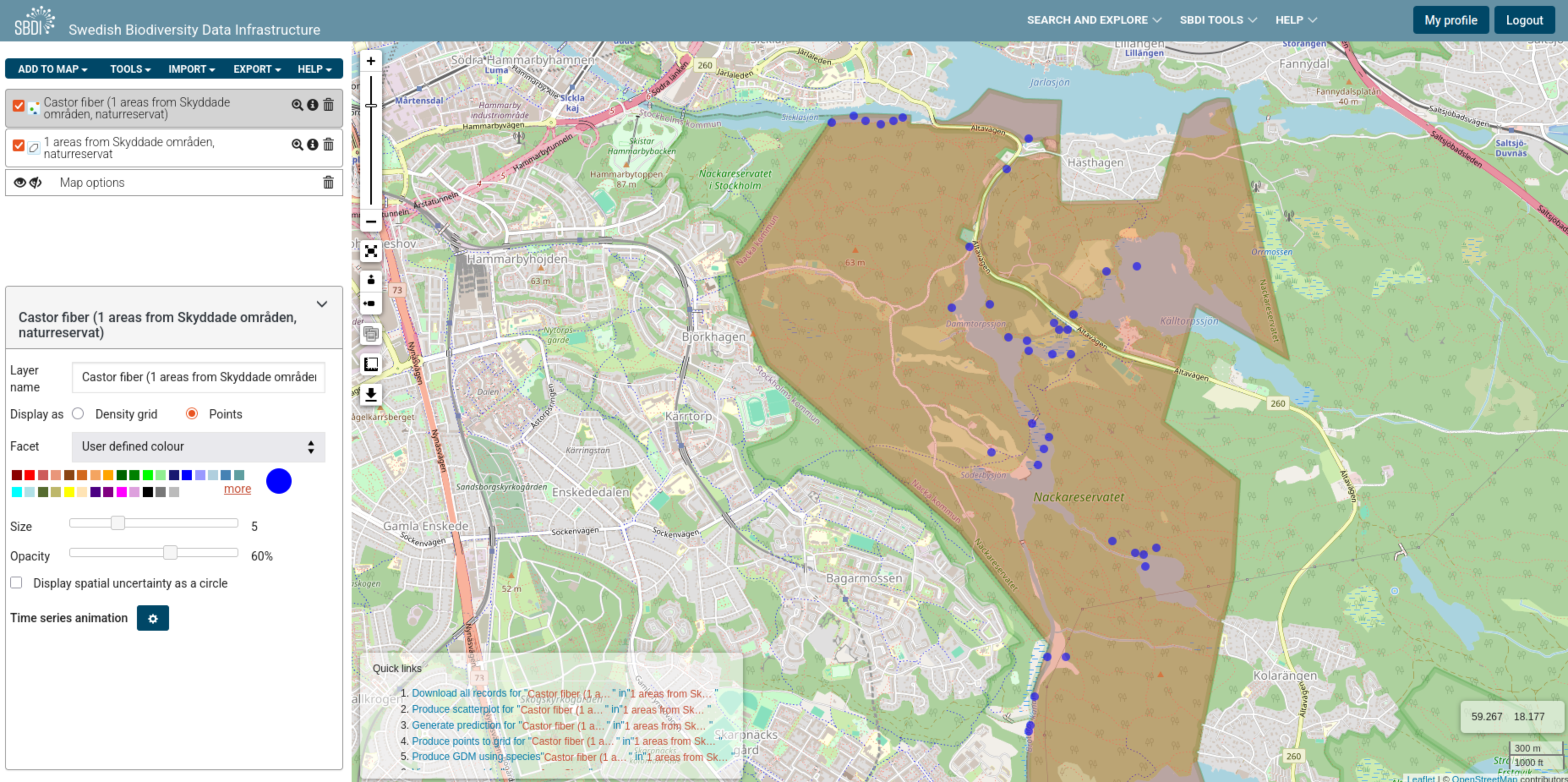1568x782 pixels.
Task: Open the Time series animation settings gear
Action: 153,618
